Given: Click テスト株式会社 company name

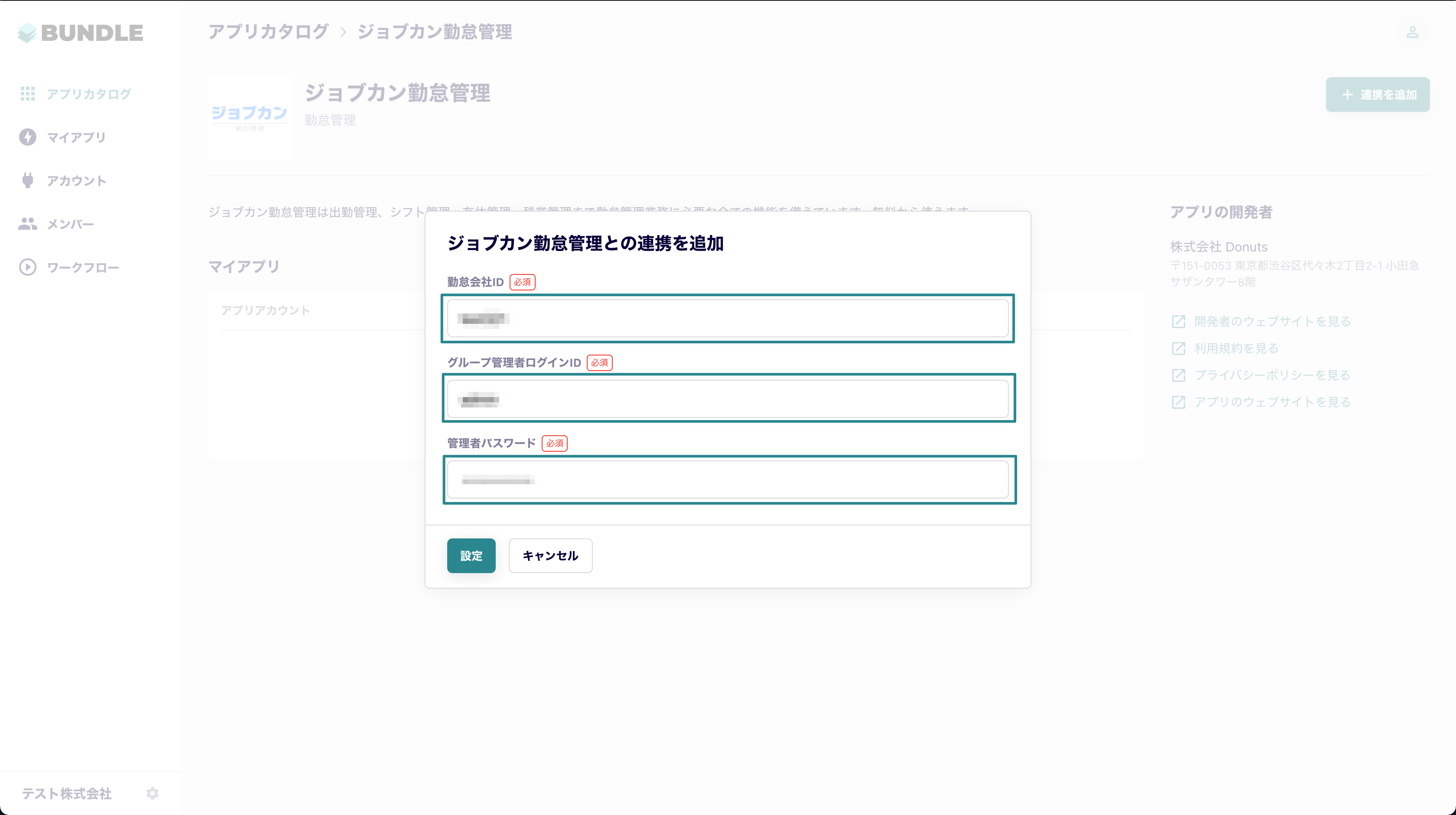Looking at the screenshot, I should (67, 793).
